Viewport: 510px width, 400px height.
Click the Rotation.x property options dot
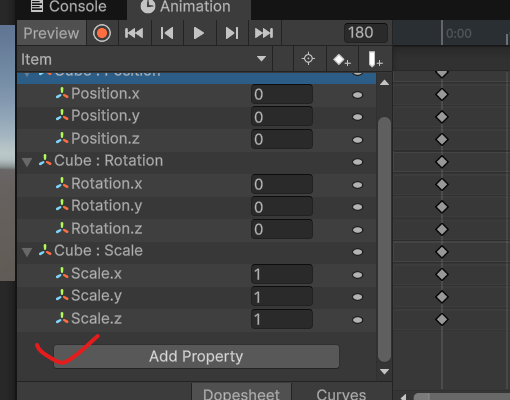pos(357,185)
